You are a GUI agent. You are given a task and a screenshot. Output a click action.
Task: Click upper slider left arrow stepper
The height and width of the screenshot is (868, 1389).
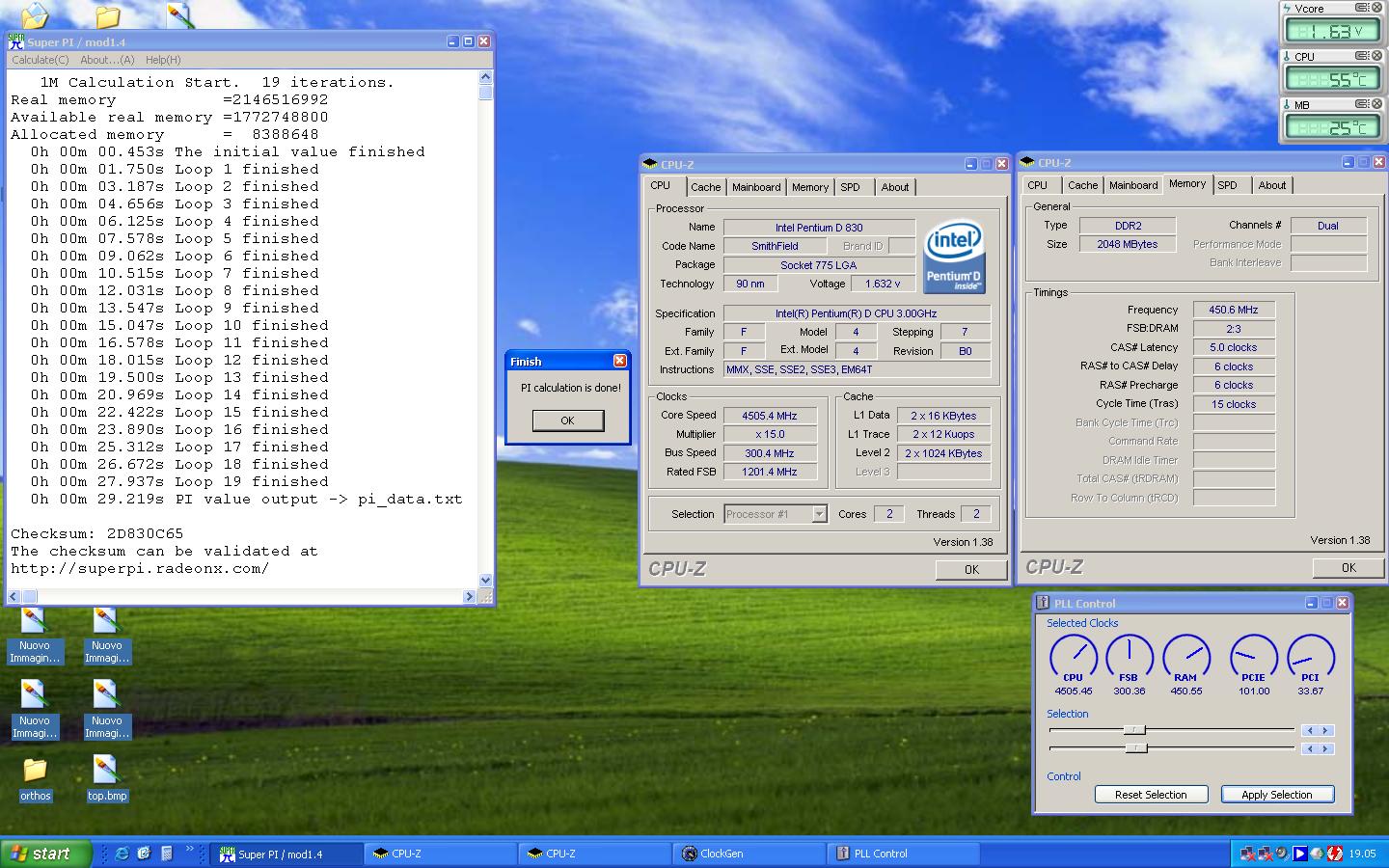pyautogui.click(x=1310, y=730)
